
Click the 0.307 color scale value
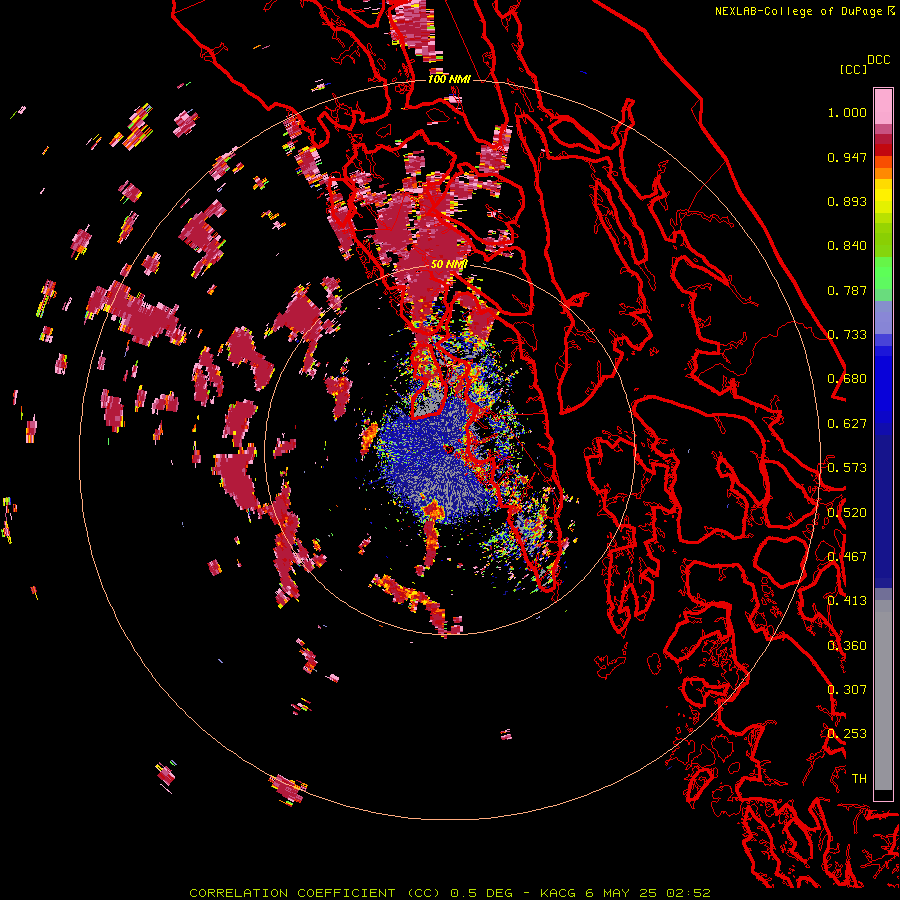click(x=847, y=690)
